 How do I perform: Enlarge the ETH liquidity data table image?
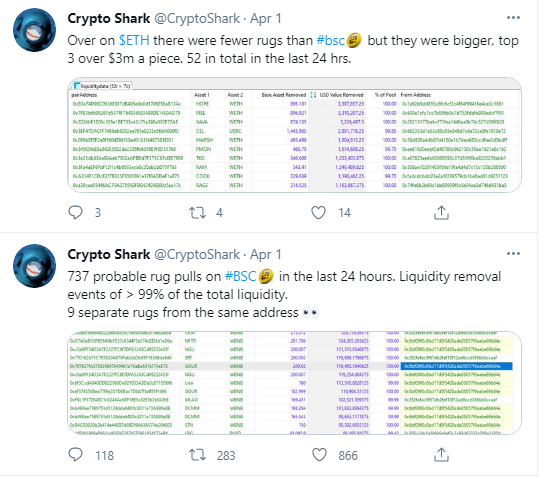pyautogui.click(x=294, y=135)
